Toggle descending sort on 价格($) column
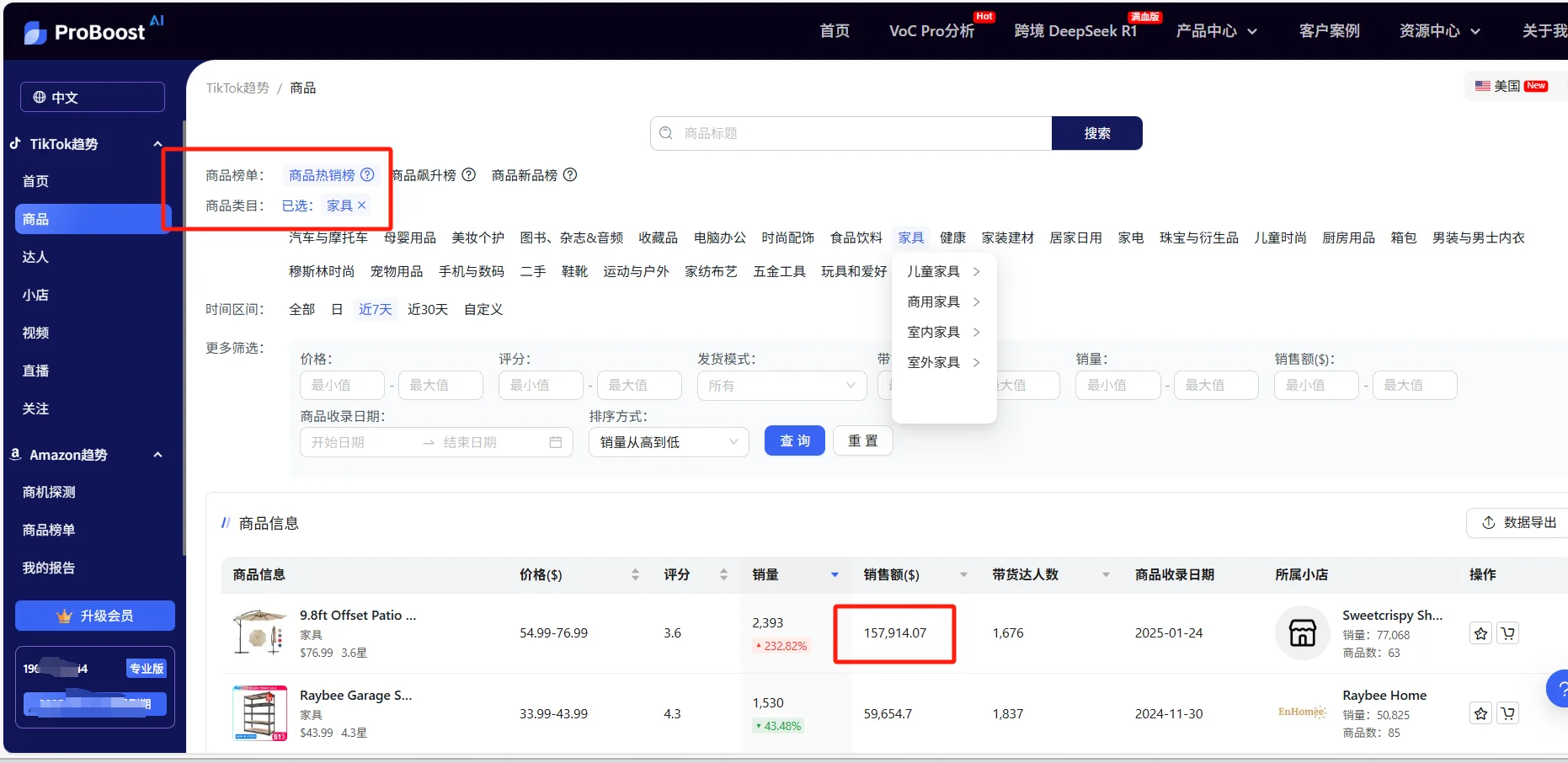Viewport: 1568px width, 763px height. coord(636,579)
